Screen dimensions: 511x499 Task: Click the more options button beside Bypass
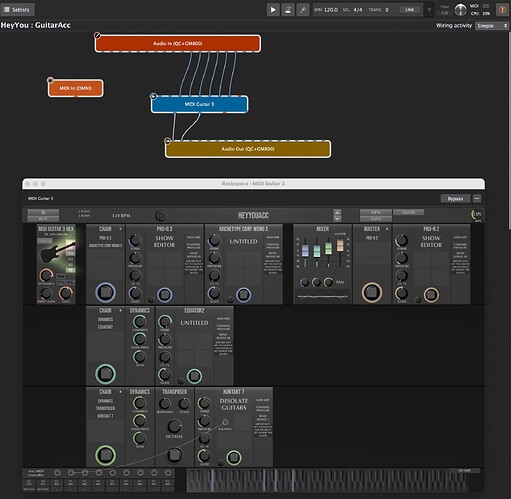click(477, 199)
